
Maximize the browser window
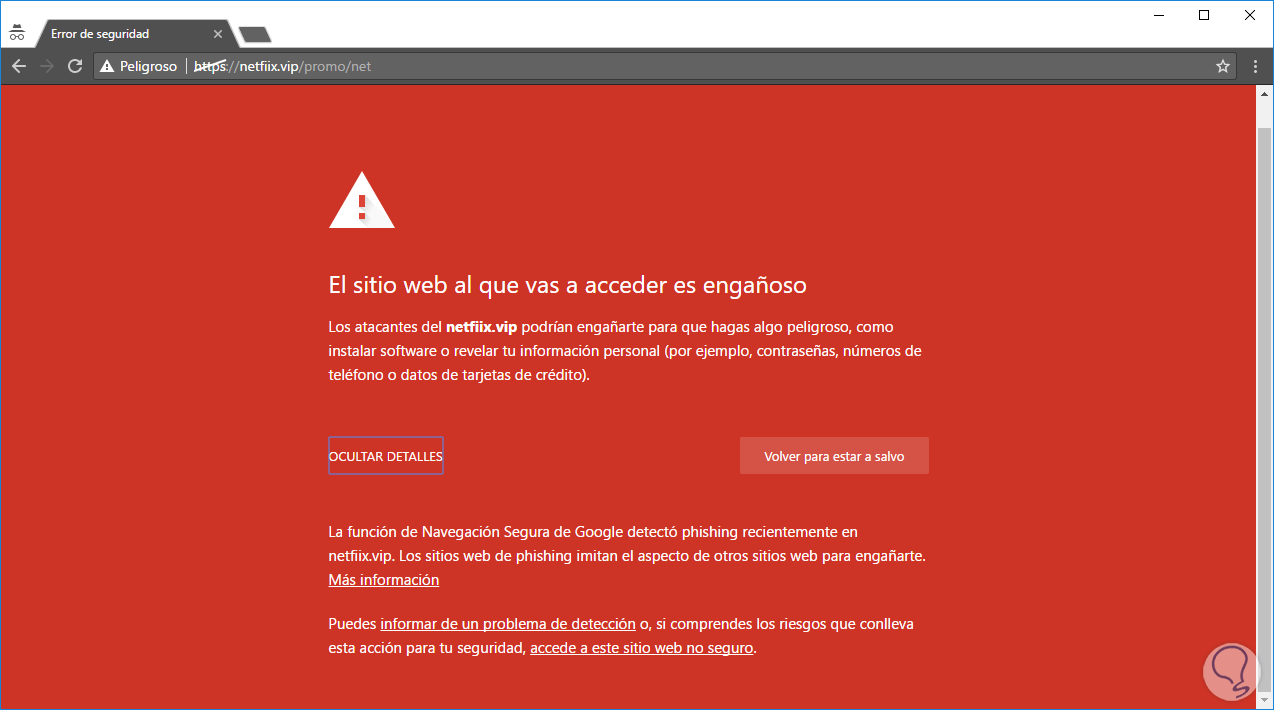point(1204,15)
